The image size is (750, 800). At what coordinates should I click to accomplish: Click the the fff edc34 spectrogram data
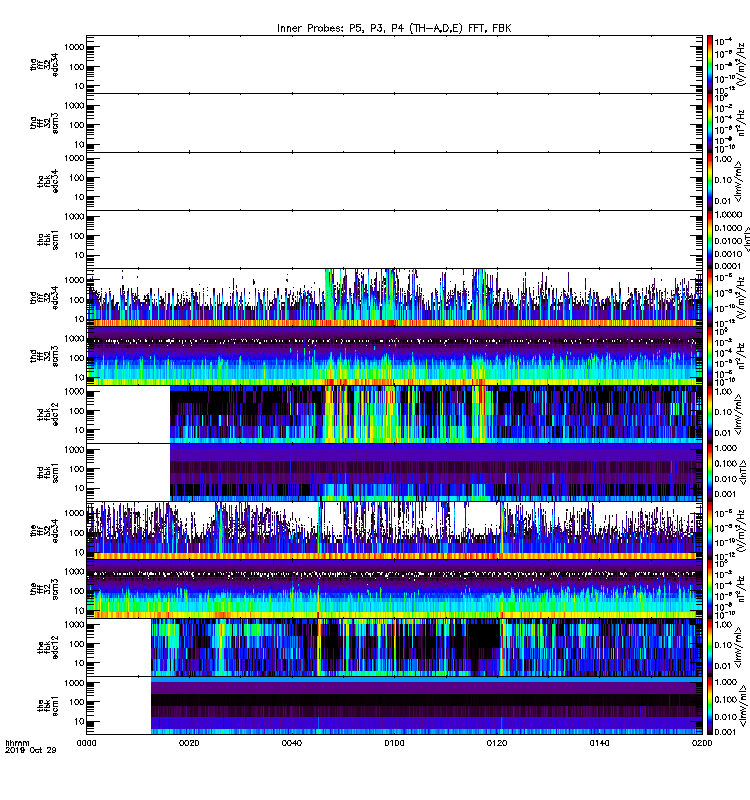coord(394,531)
